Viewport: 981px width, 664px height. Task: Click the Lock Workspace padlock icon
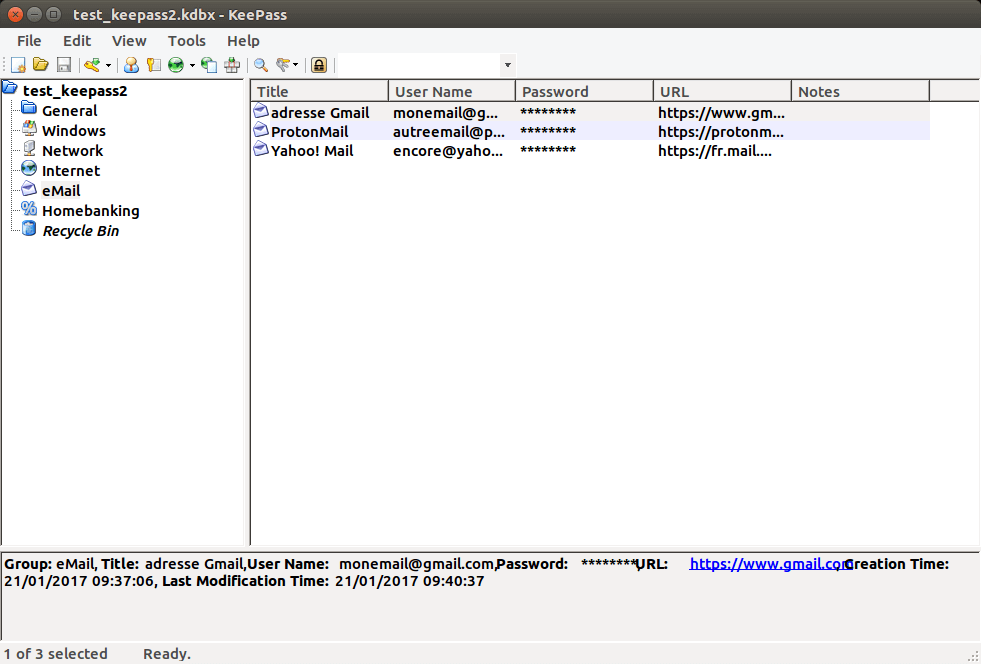319,65
